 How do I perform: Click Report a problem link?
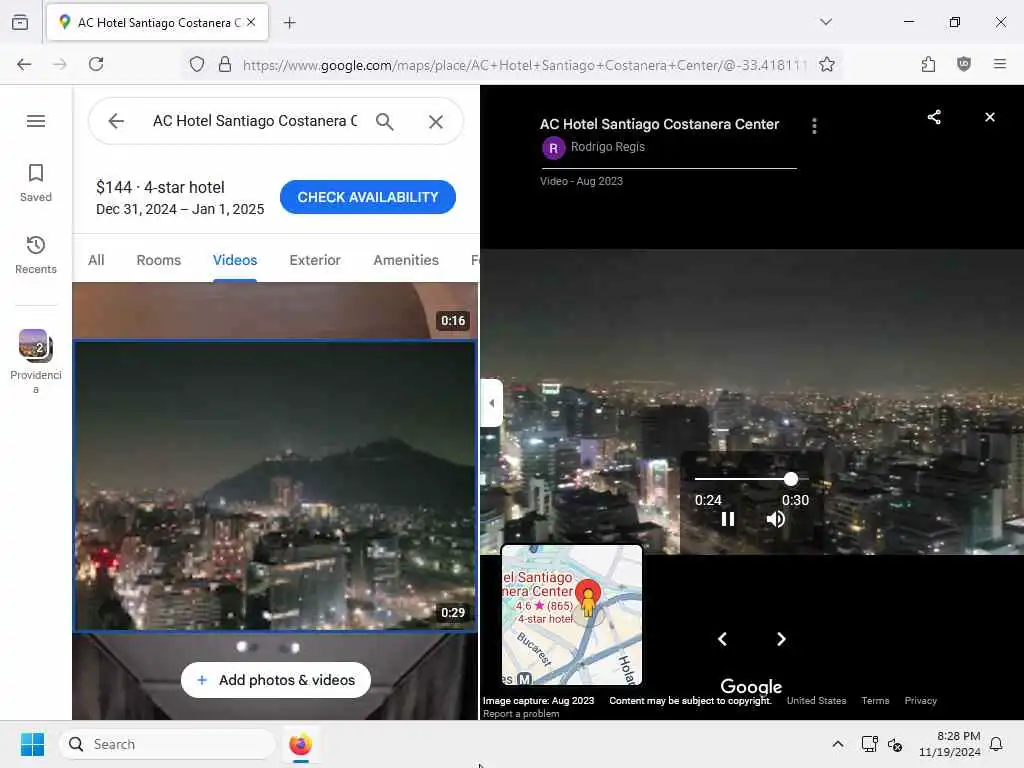[x=521, y=714]
